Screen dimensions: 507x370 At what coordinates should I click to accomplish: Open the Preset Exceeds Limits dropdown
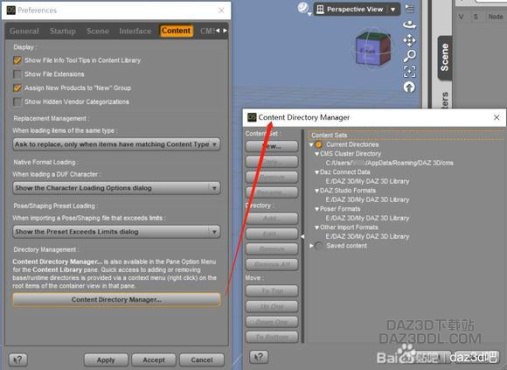116,232
